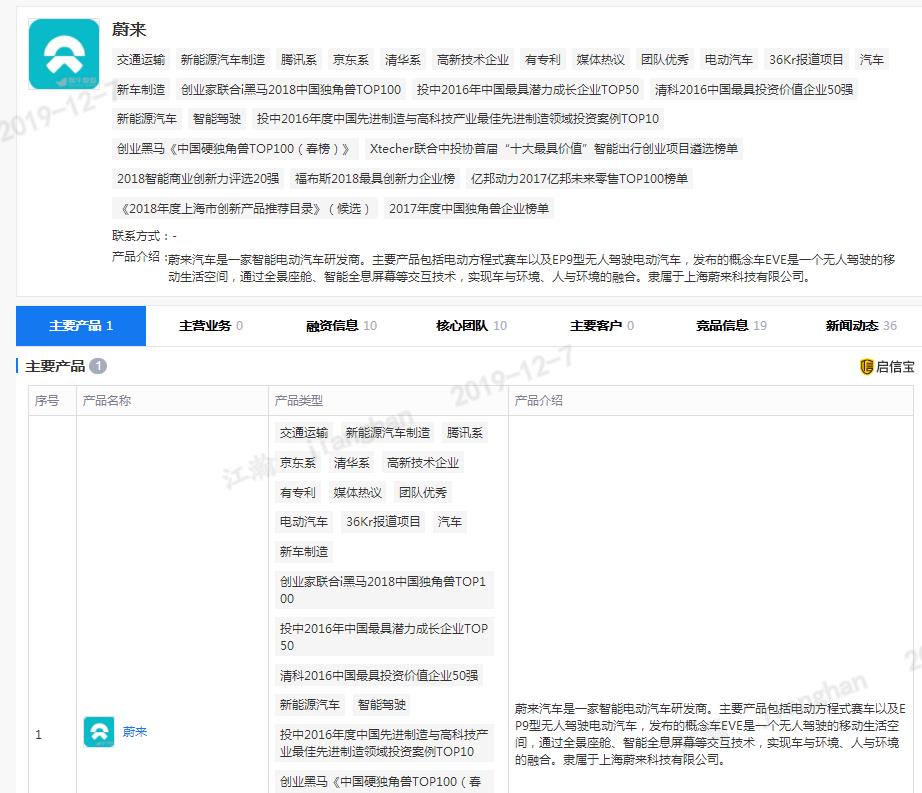The width and height of the screenshot is (922, 793).
Task: Click the 2017年度中国独角兽企业榜单 tag
Action: click(469, 208)
